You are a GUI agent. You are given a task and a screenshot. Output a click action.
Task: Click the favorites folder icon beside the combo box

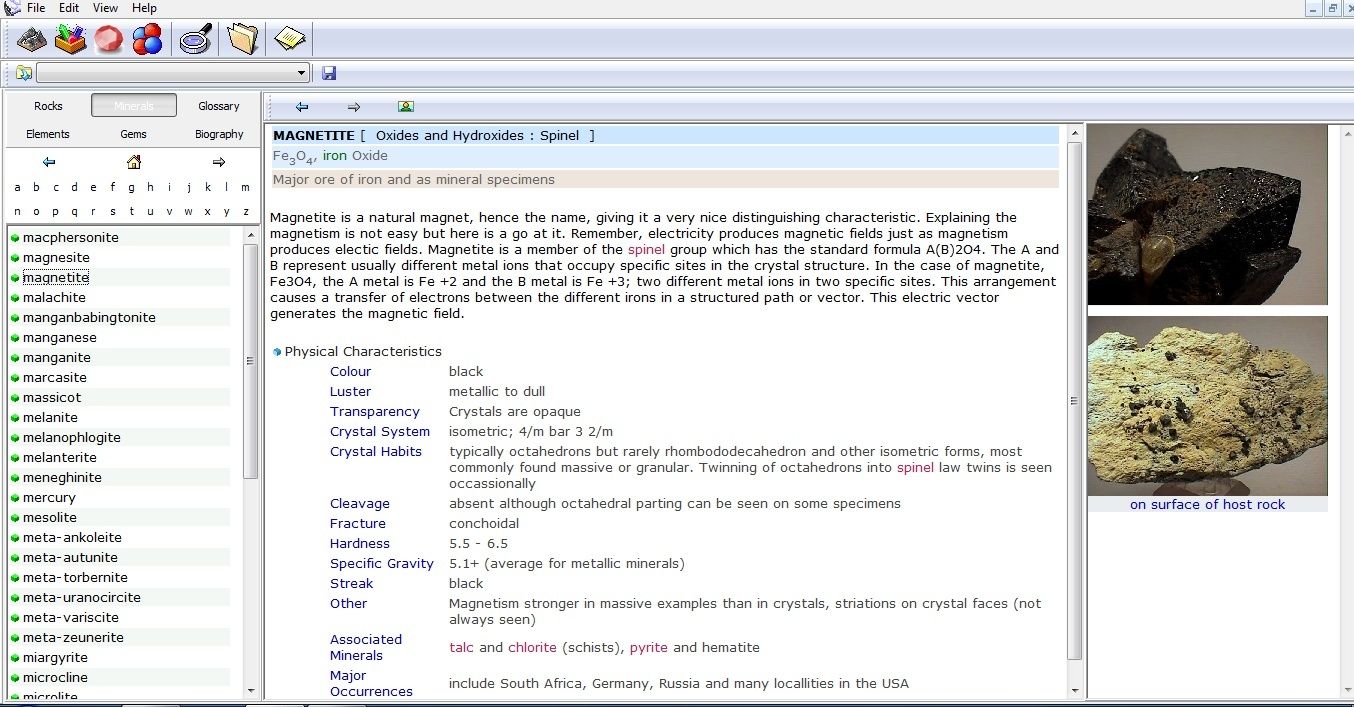[x=23, y=73]
